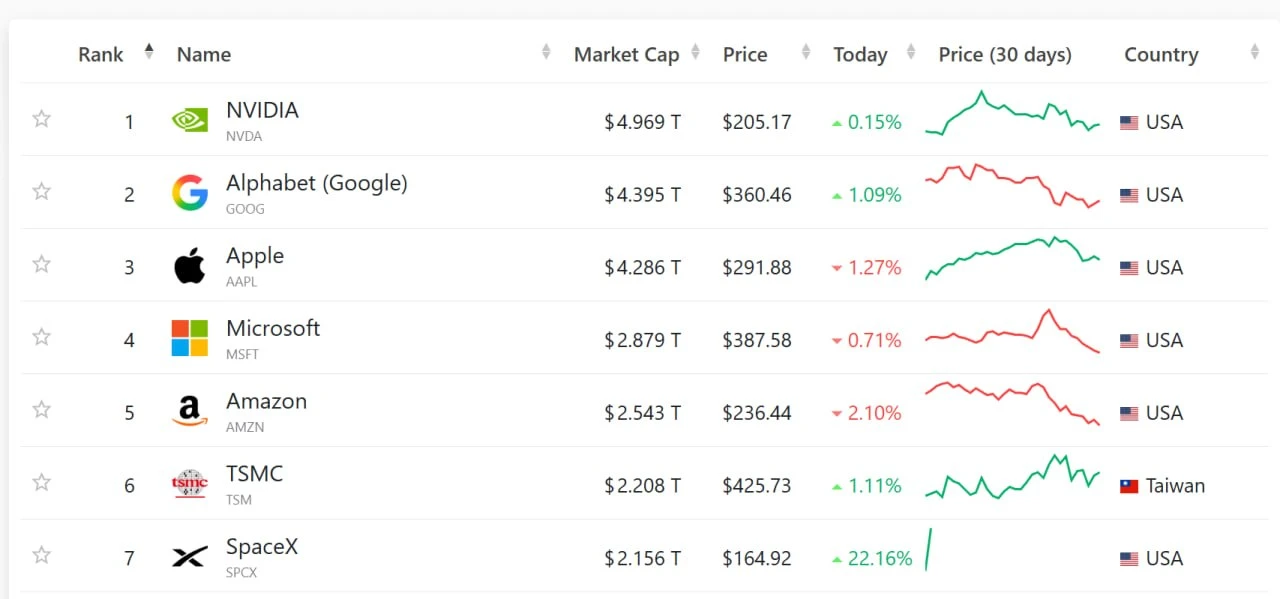This screenshot has height=599, width=1280.
Task: Click the TSMC logo icon
Action: pyautogui.click(x=190, y=484)
